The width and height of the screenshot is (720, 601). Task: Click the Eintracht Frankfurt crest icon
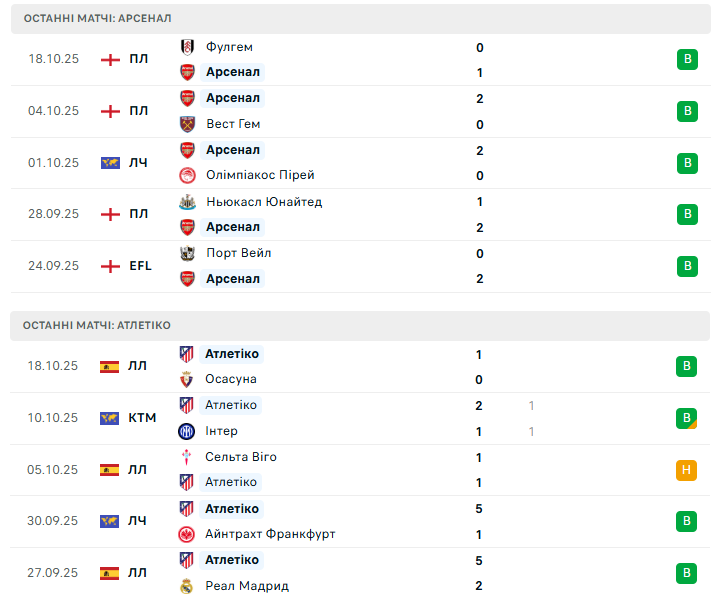coord(187,534)
